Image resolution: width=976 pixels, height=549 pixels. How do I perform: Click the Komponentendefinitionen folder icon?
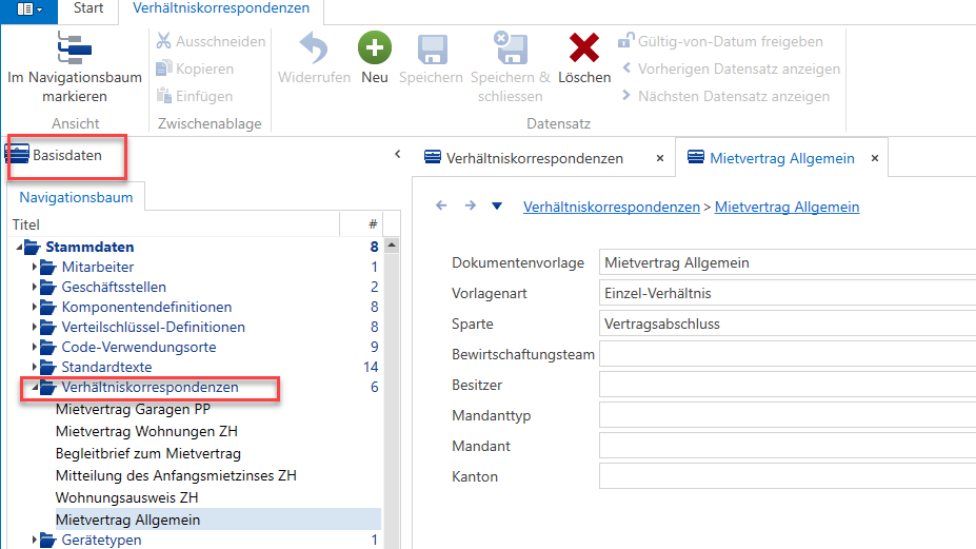click(x=48, y=307)
